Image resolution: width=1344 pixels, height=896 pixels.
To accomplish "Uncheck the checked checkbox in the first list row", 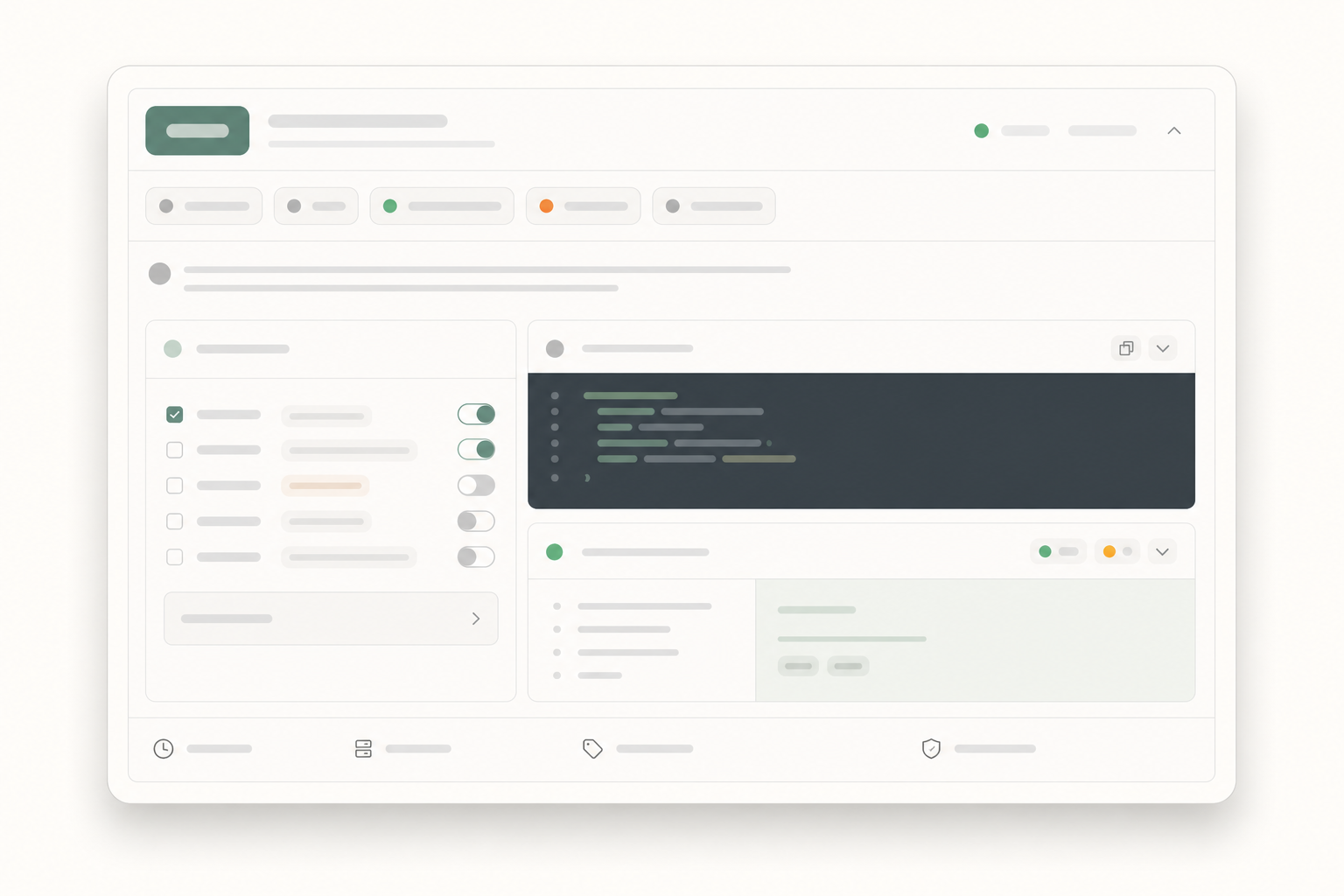I will pyautogui.click(x=175, y=415).
